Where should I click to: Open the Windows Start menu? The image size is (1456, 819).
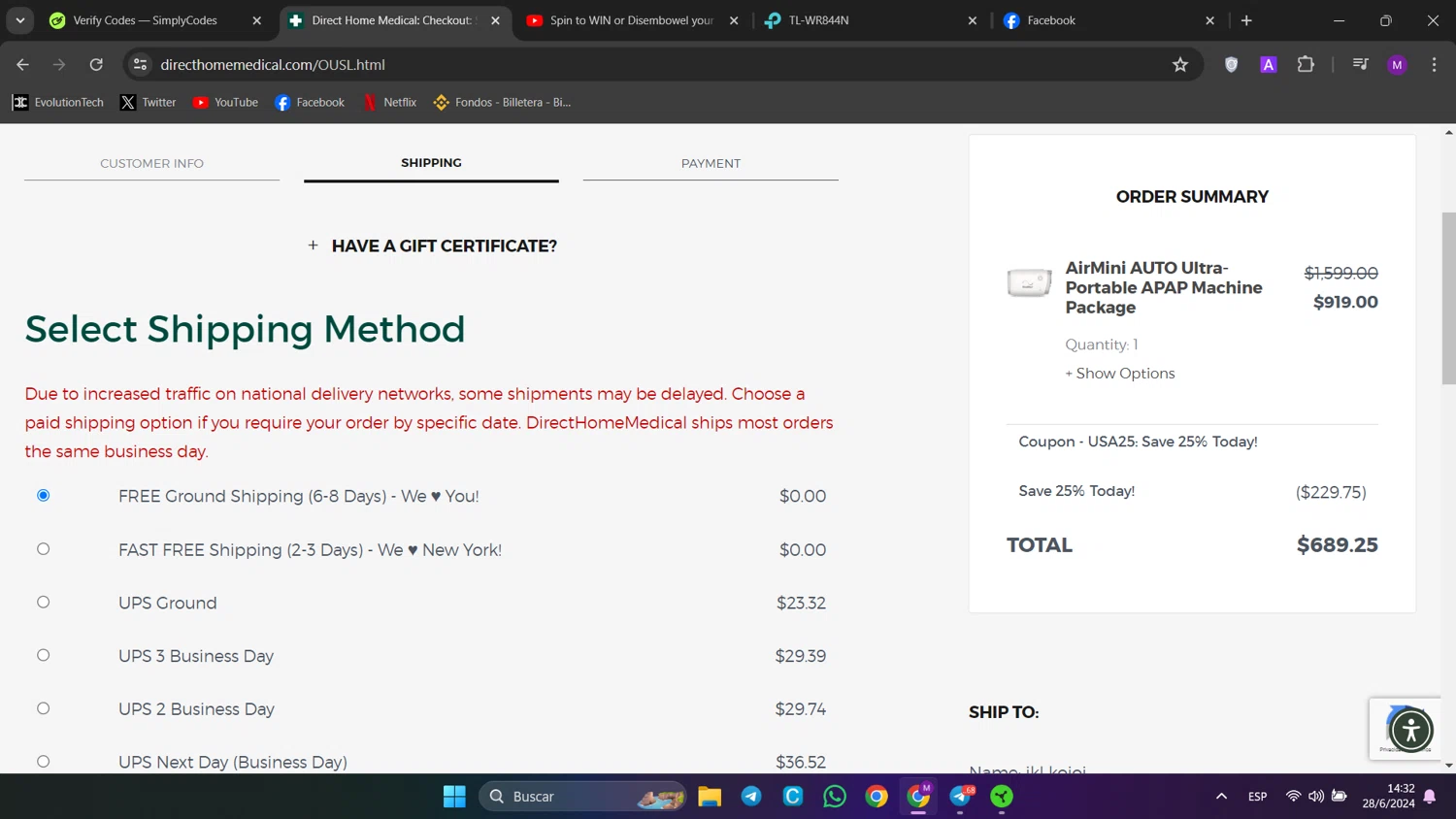click(x=454, y=797)
